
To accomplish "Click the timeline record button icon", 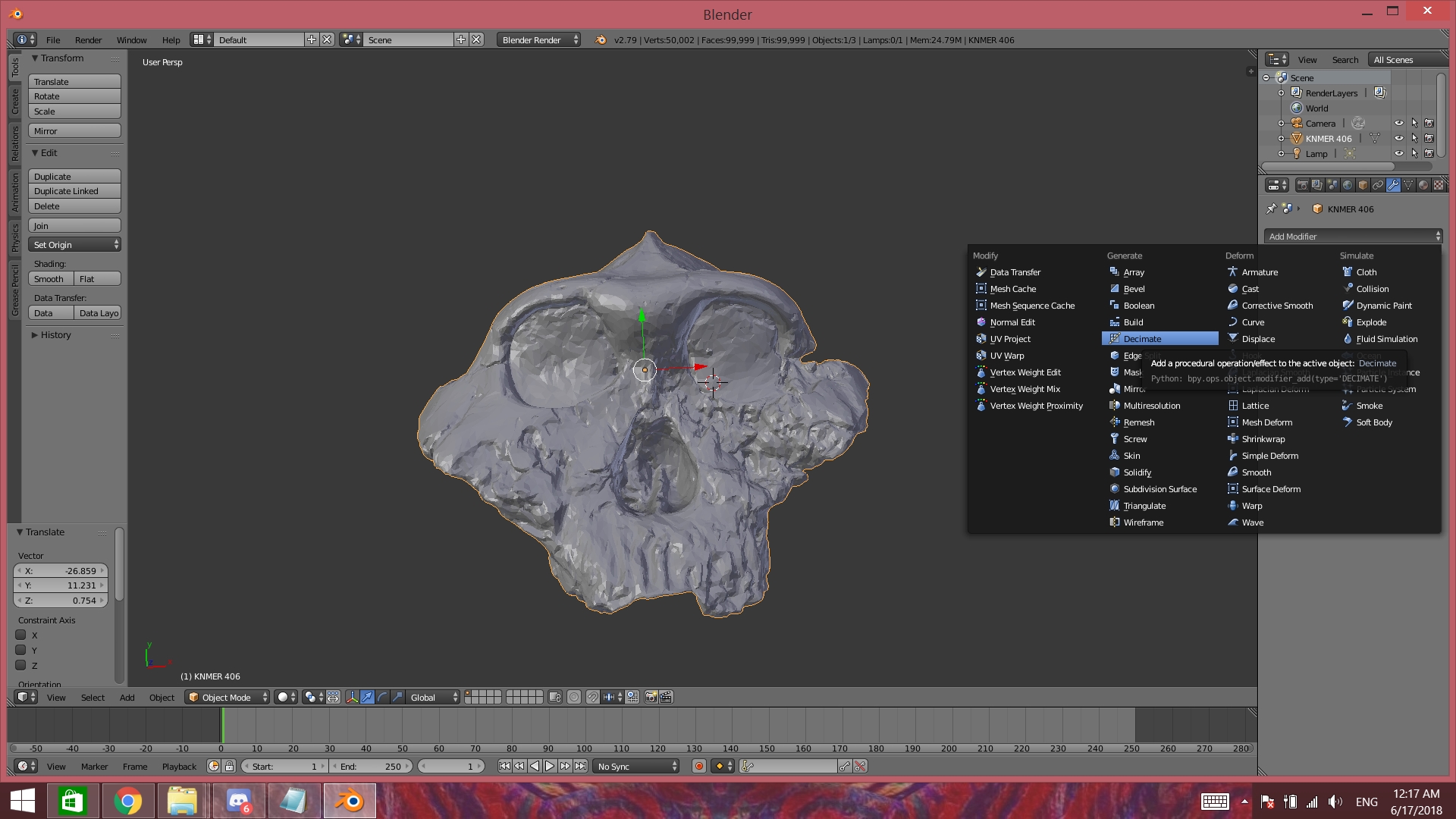I will (x=699, y=767).
